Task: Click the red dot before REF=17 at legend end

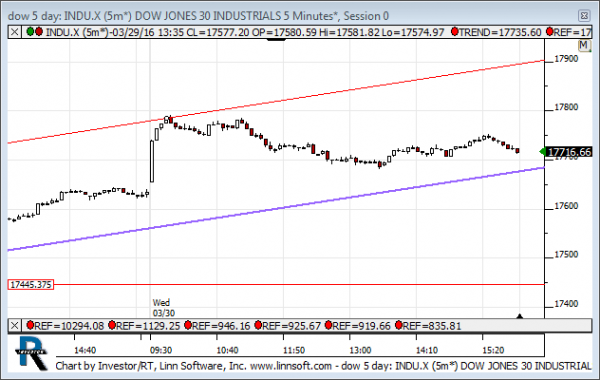Action: click(x=549, y=32)
